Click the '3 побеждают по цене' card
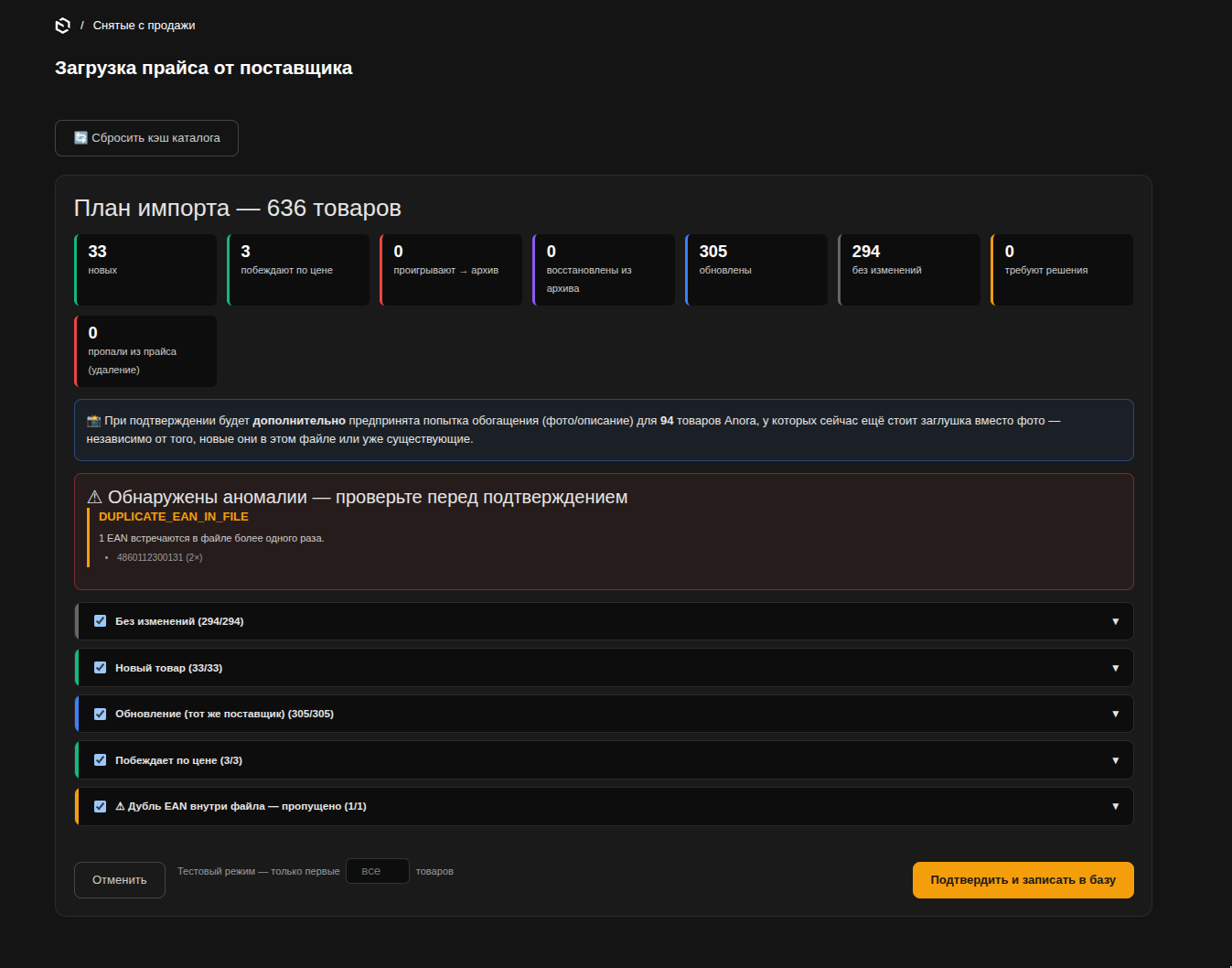The width and height of the screenshot is (1232, 968). (x=298, y=270)
